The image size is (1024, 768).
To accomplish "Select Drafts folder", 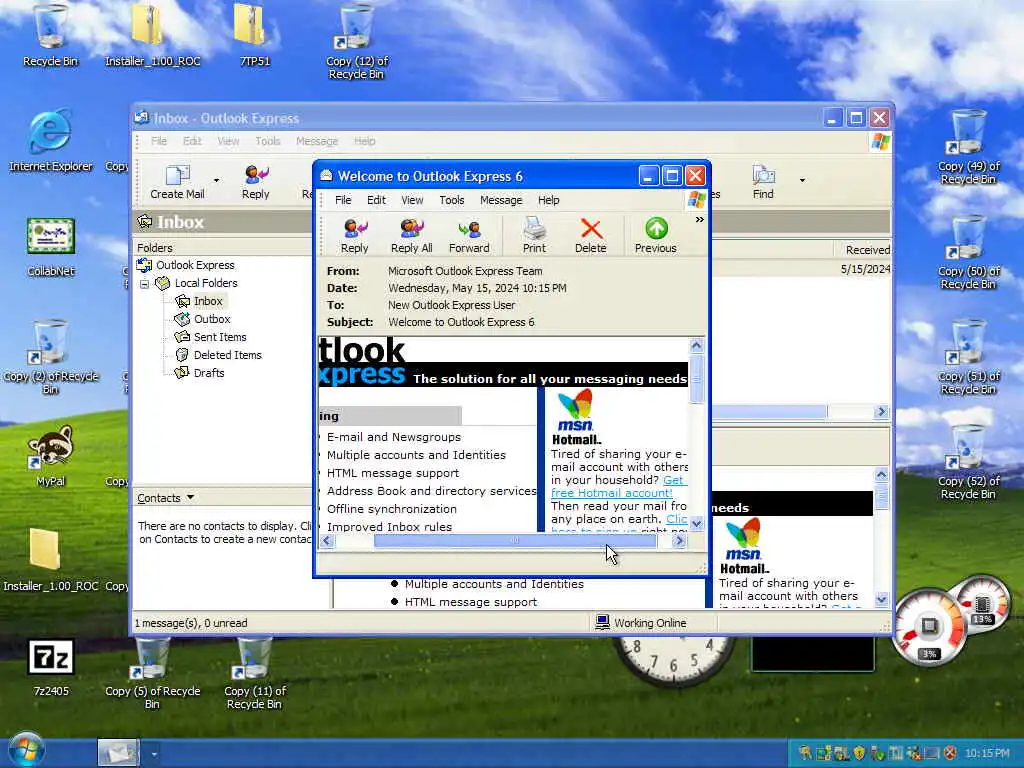I will tap(208, 373).
